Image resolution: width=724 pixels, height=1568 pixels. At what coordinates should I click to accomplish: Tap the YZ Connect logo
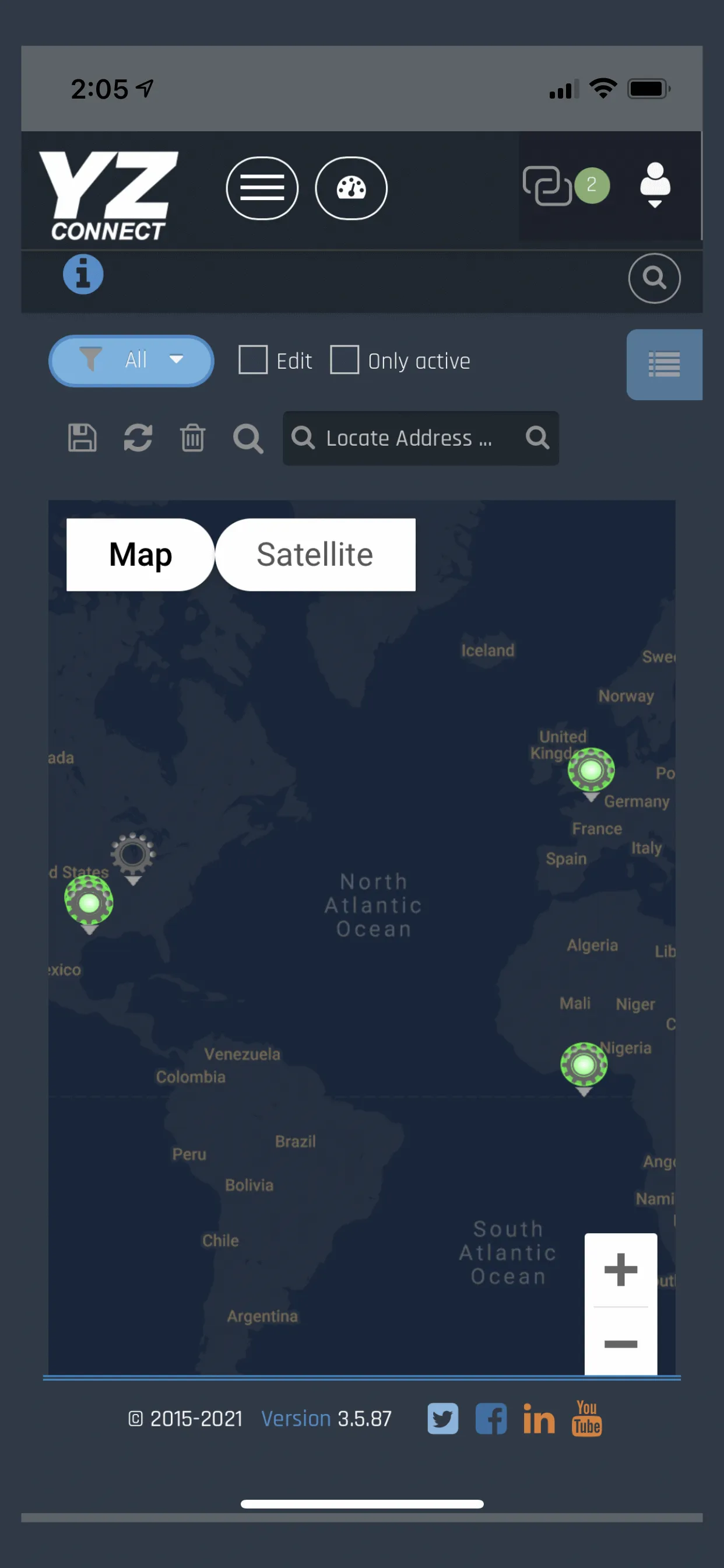109,195
